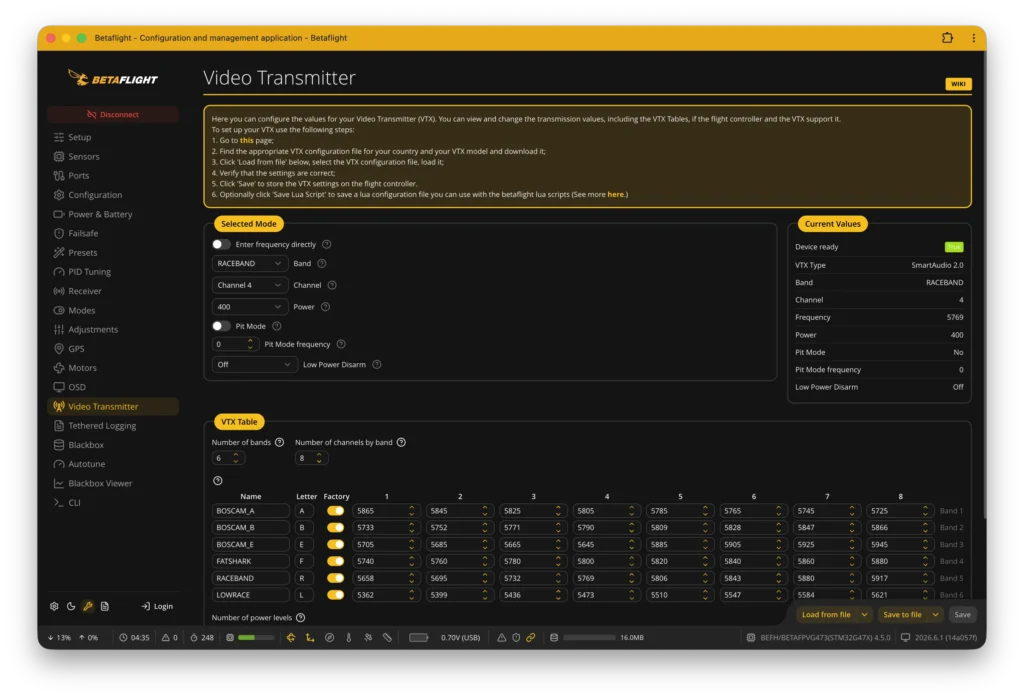
Task: Click the link status icon in status bar
Action: point(531,638)
